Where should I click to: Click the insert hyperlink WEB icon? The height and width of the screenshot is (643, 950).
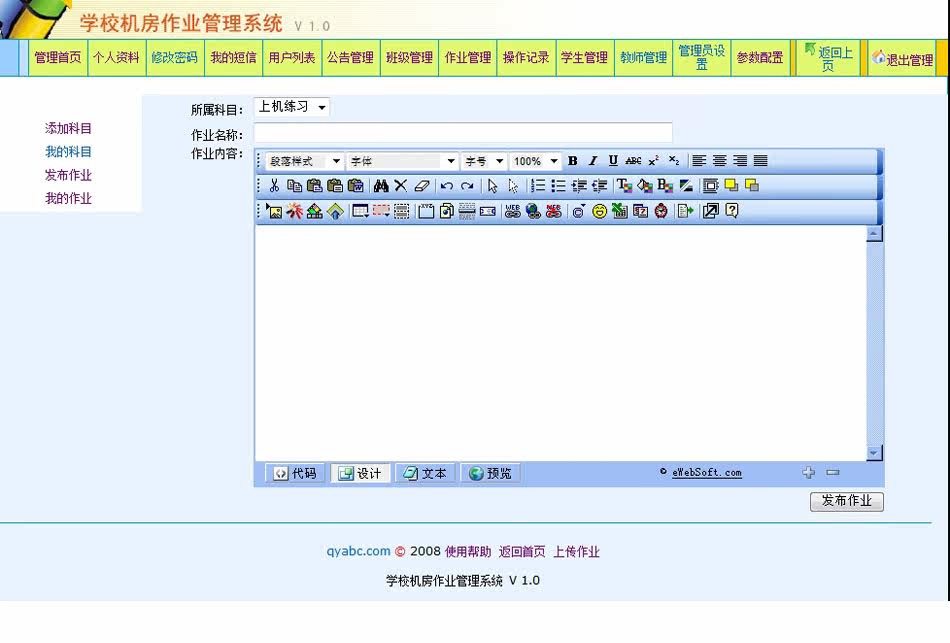(513, 211)
